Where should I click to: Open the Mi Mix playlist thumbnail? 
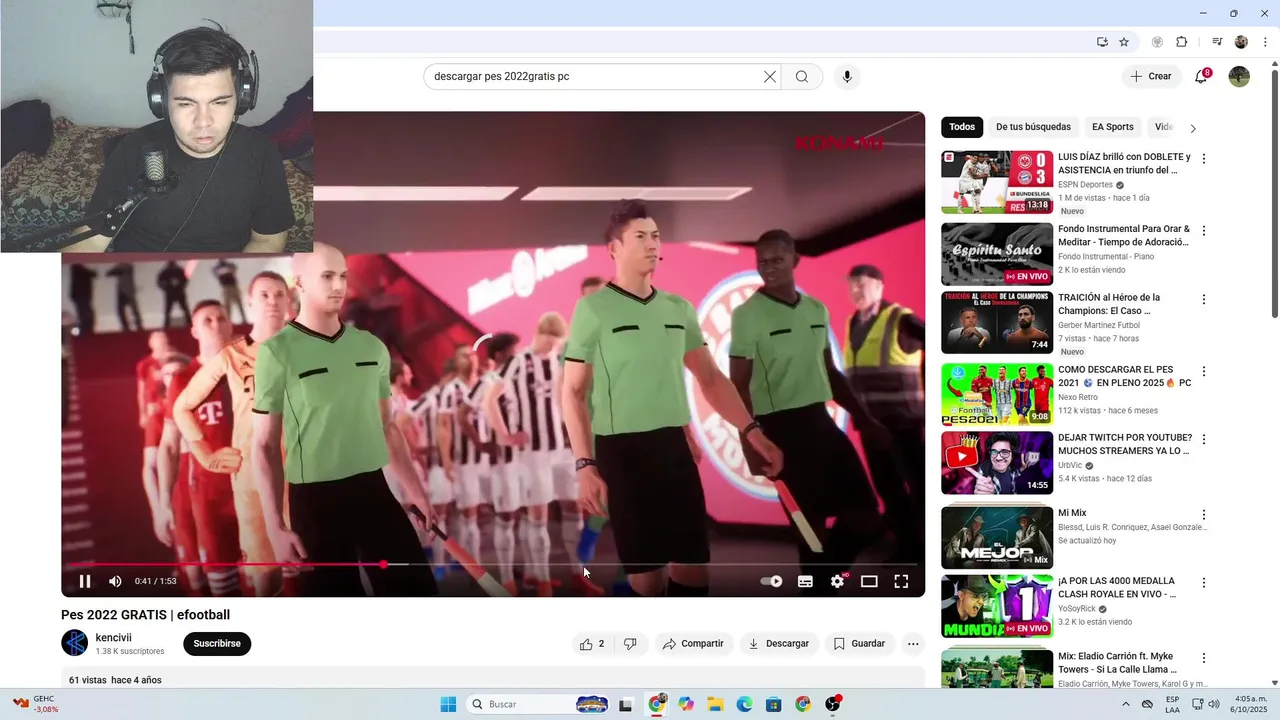coord(997,538)
